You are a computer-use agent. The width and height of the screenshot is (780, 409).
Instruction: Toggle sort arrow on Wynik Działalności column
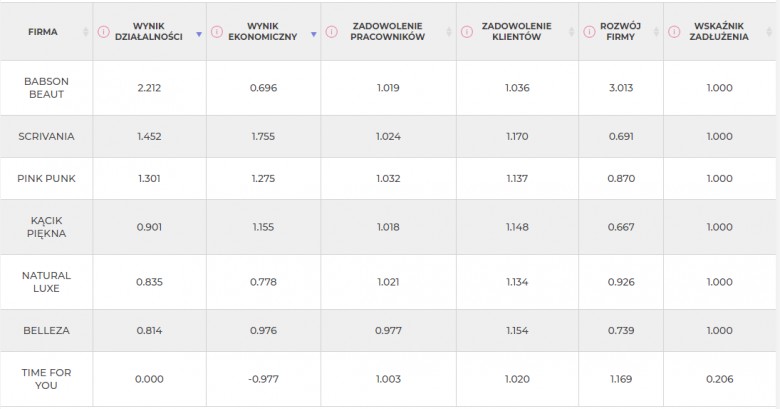point(199,34)
